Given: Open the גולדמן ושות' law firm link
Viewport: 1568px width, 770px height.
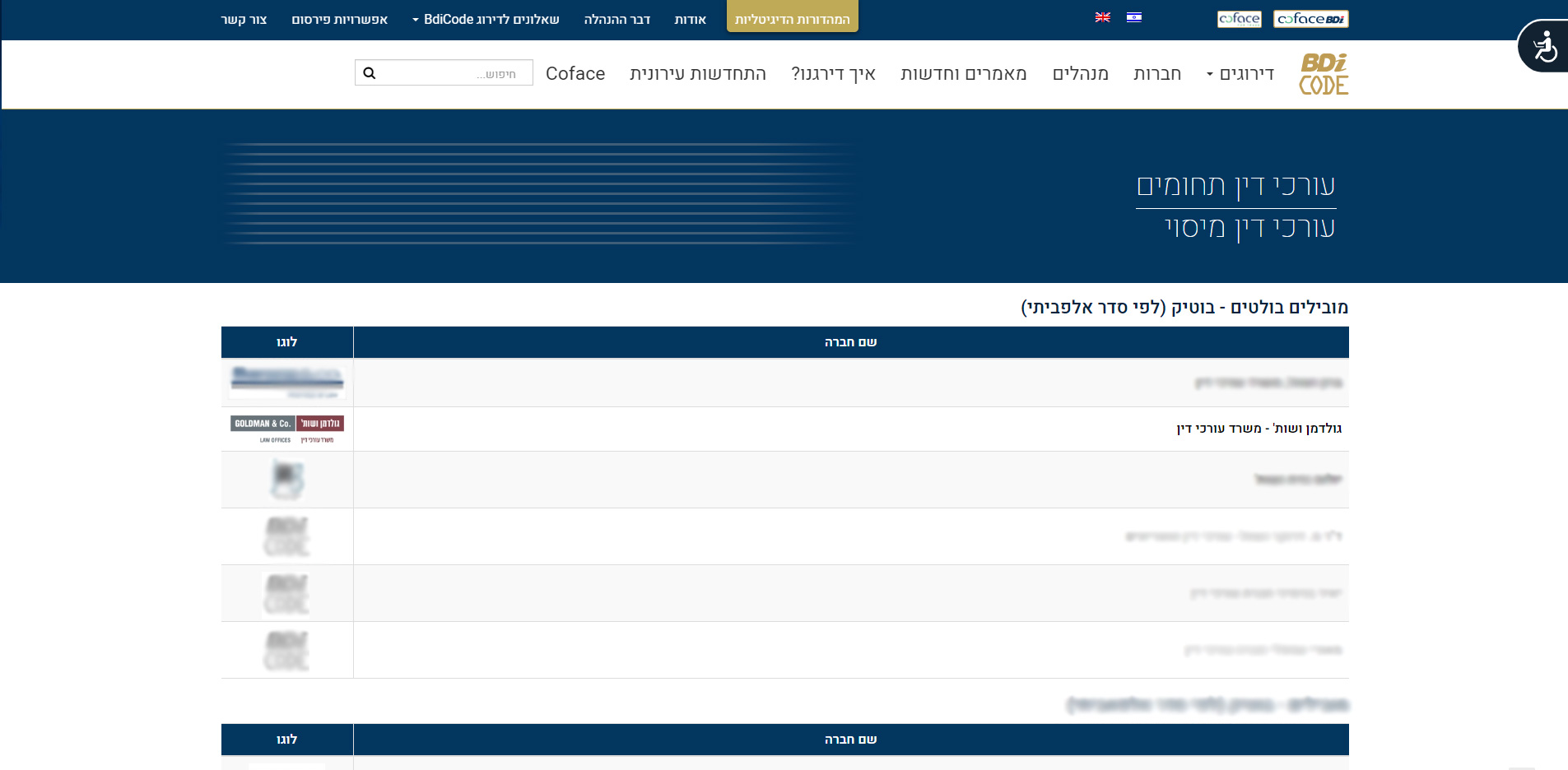Looking at the screenshot, I should pyautogui.click(x=1259, y=429).
